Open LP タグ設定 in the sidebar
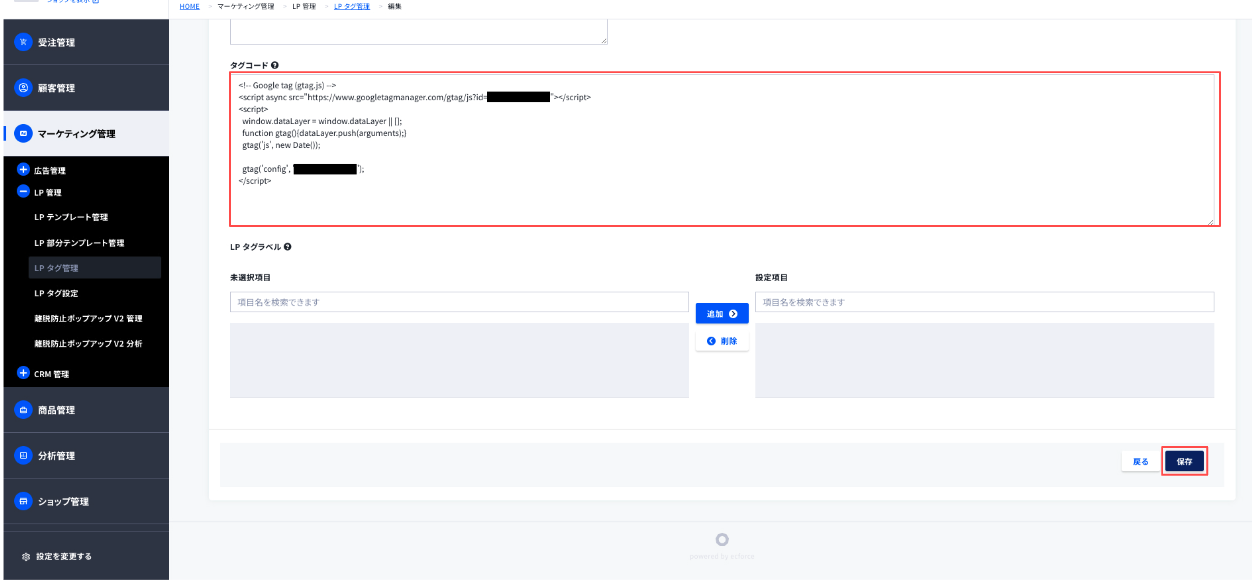 56,293
